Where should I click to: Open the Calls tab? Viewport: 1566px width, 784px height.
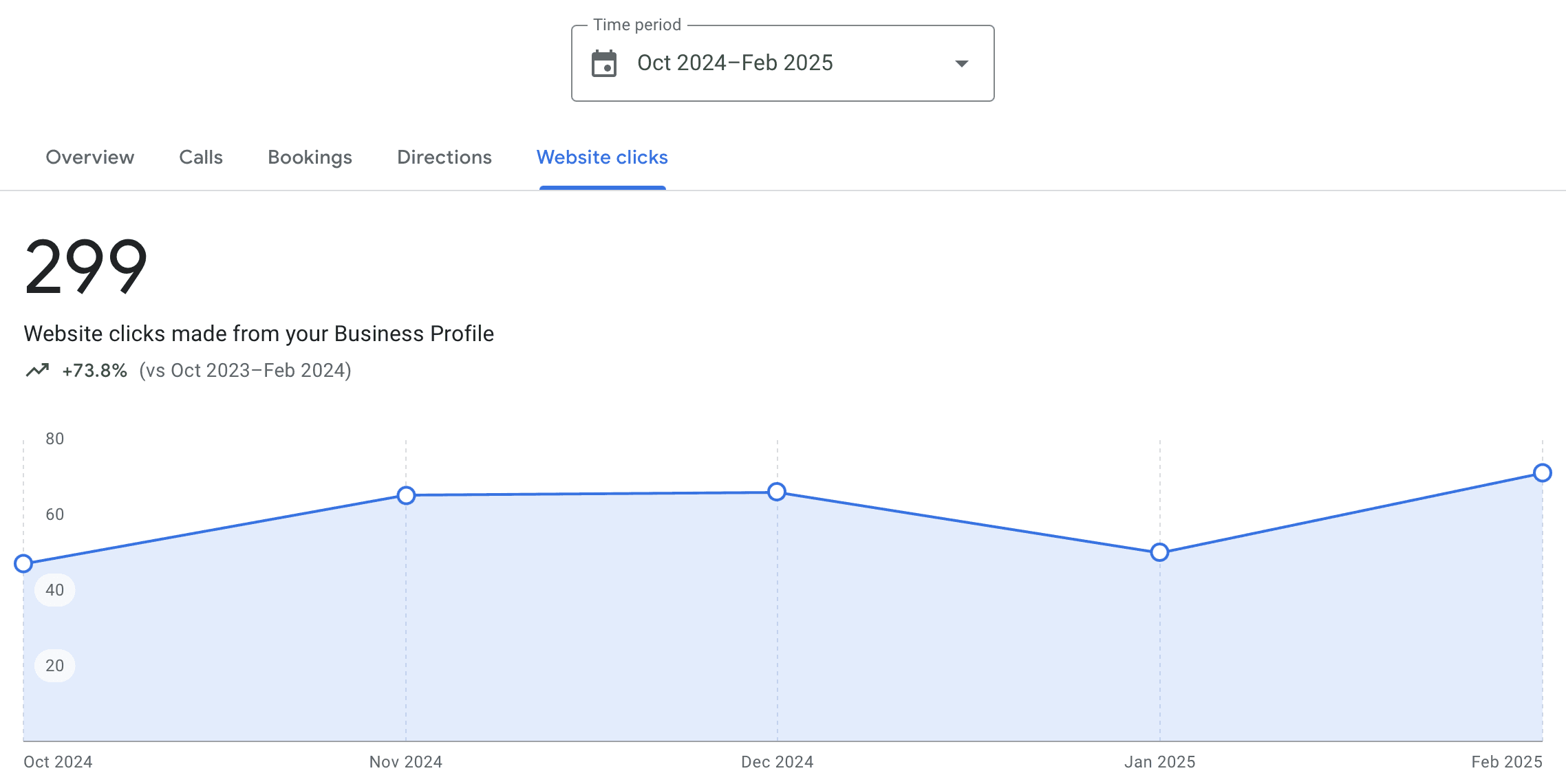tap(201, 157)
